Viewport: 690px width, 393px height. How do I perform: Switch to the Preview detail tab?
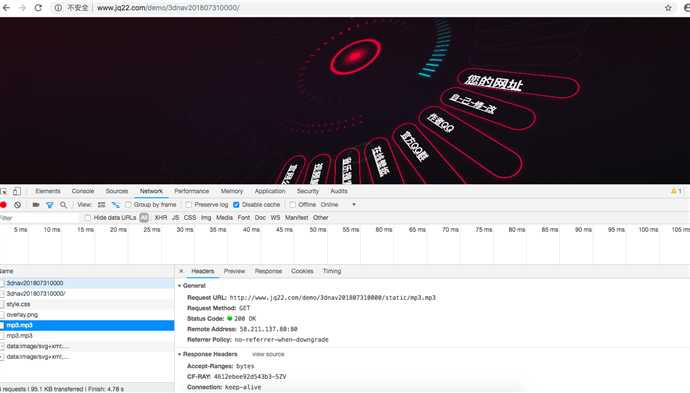(234, 271)
